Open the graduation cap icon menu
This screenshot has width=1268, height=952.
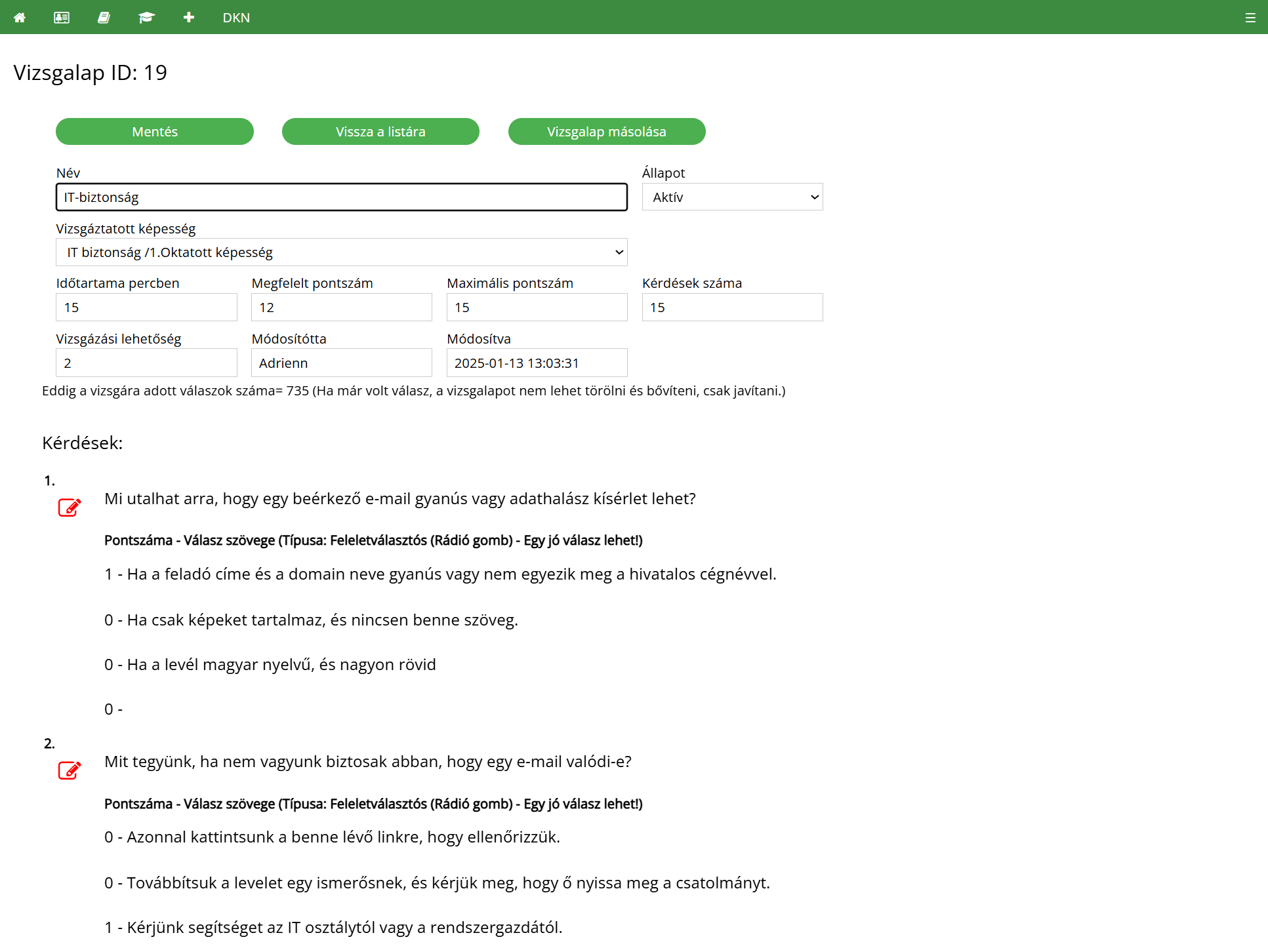pyautogui.click(x=146, y=18)
